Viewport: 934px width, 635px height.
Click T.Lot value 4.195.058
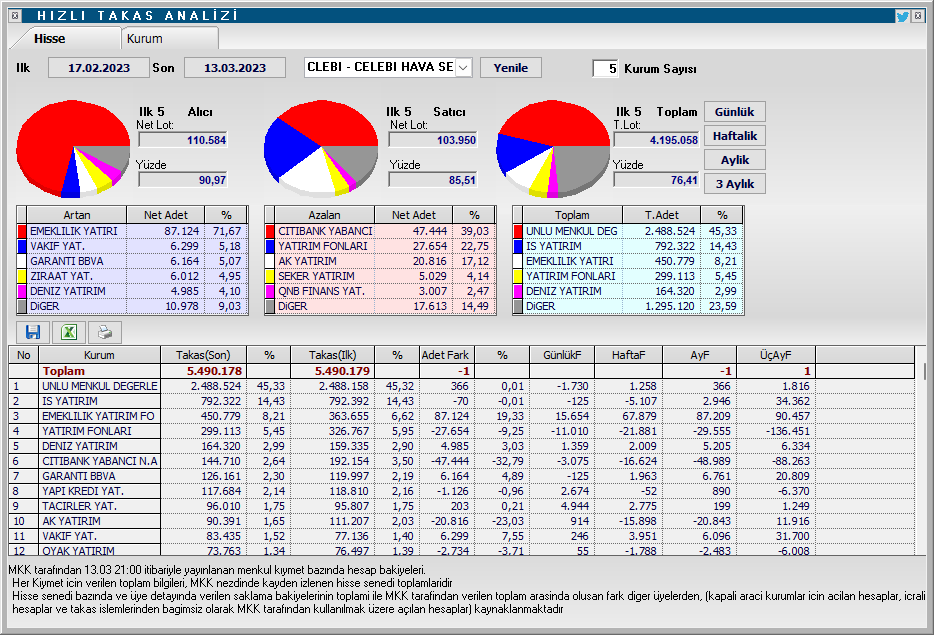pyautogui.click(x=656, y=140)
